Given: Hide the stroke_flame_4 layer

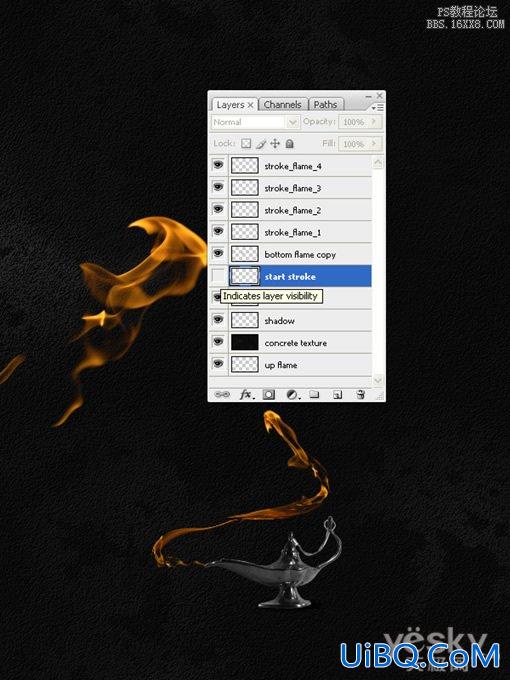Looking at the screenshot, I should 218,165.
